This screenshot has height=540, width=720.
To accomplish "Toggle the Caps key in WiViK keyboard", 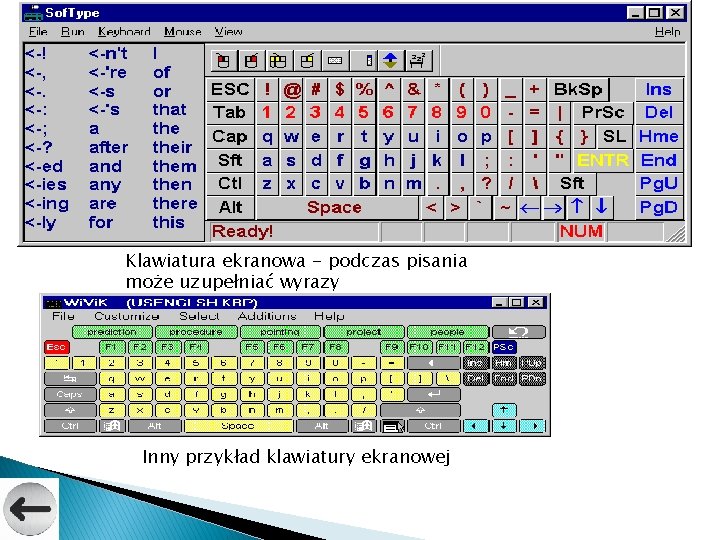I will point(70,394).
